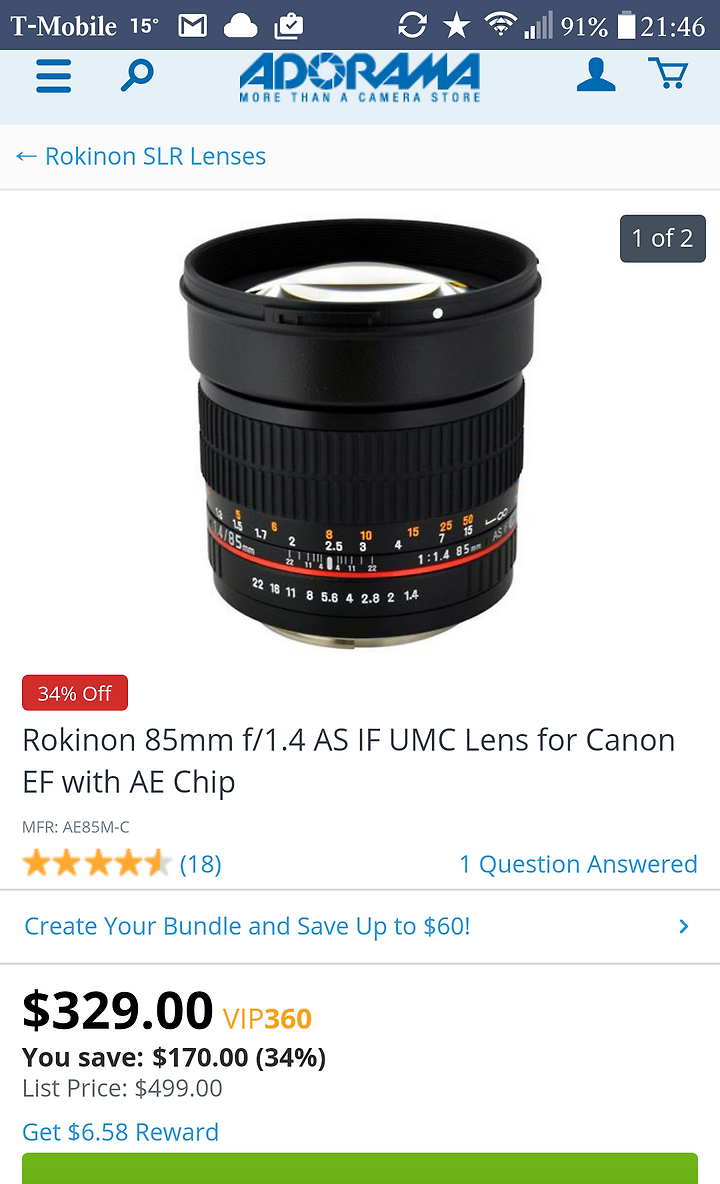The width and height of the screenshot is (720, 1184).
Task: Open Create Your Bundle and Save link
Action: [248, 927]
